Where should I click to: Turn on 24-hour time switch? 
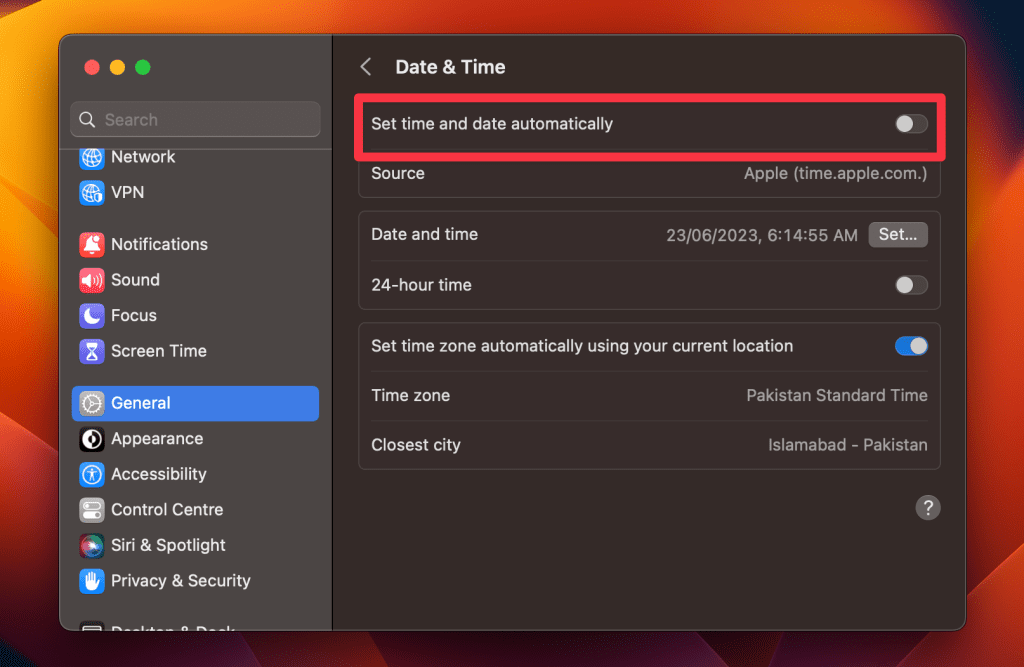pyautogui.click(x=911, y=285)
